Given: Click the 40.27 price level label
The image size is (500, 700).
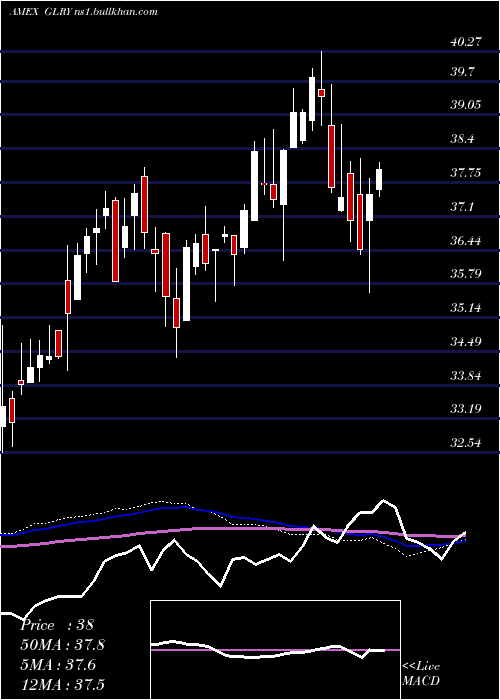Looking at the screenshot, I should tap(467, 42).
